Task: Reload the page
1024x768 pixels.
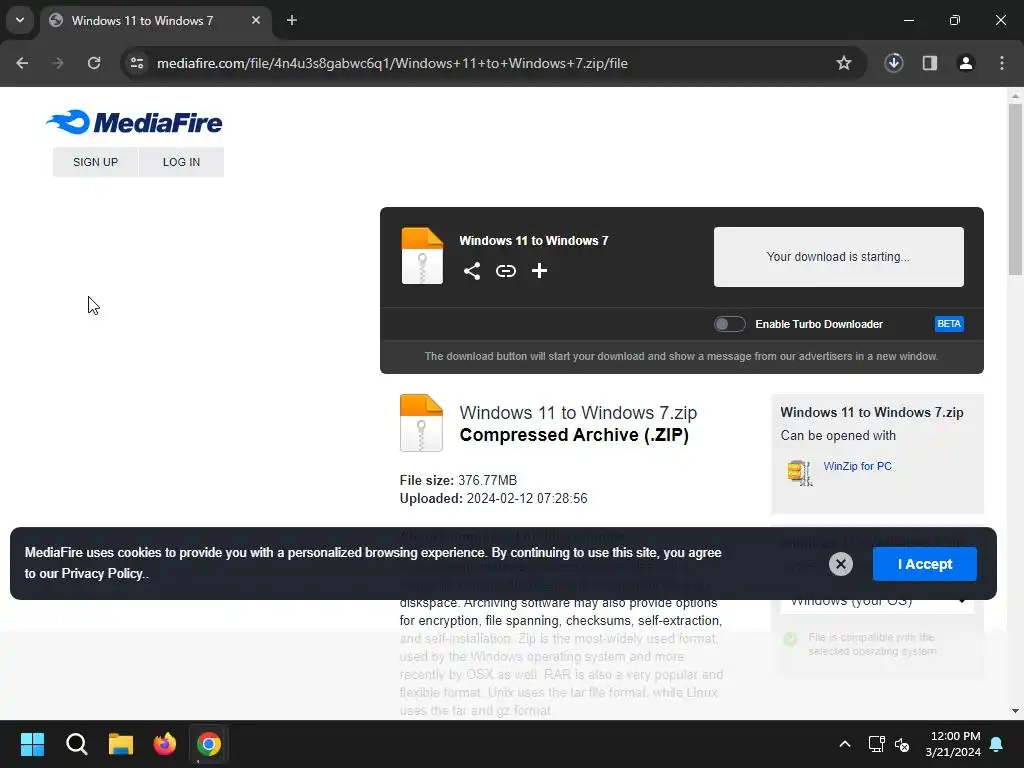Action: [x=94, y=63]
